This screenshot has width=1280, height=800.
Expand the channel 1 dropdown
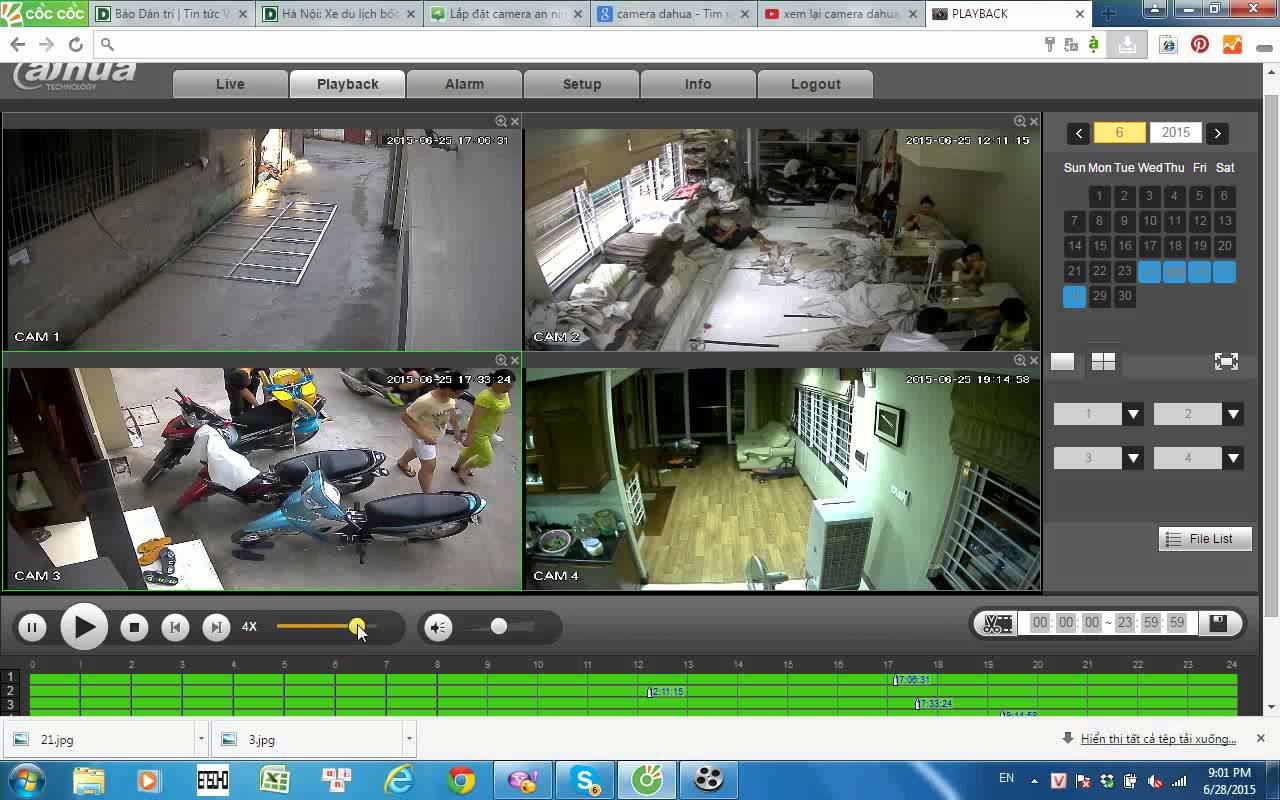pos(1132,413)
